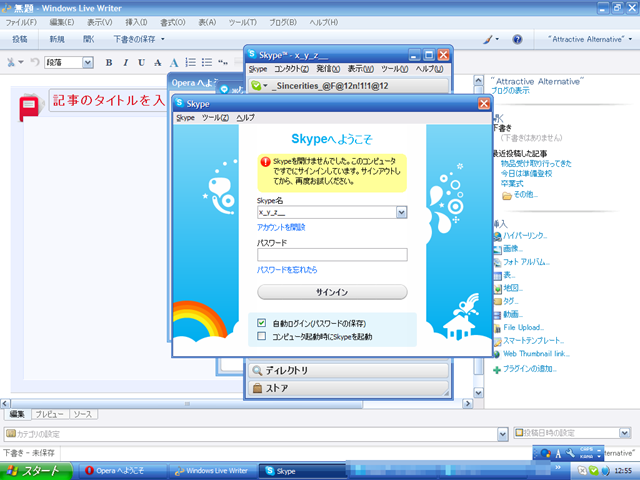Viewport: 640px width, 480px height.
Task: Open コンタクト(Z) menu in Skype main window
Action: pos(291,69)
